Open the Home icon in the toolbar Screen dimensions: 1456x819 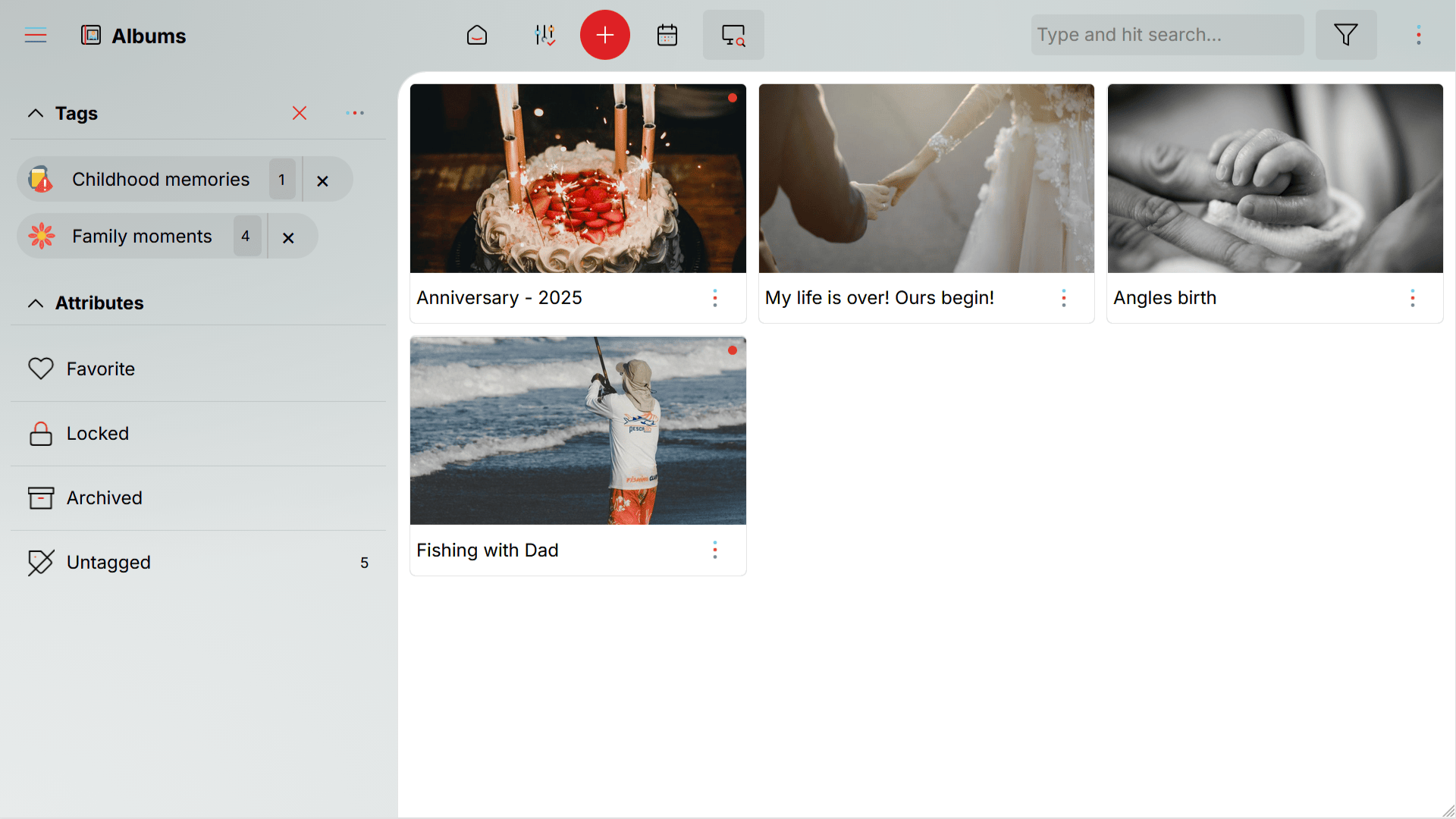(x=476, y=35)
